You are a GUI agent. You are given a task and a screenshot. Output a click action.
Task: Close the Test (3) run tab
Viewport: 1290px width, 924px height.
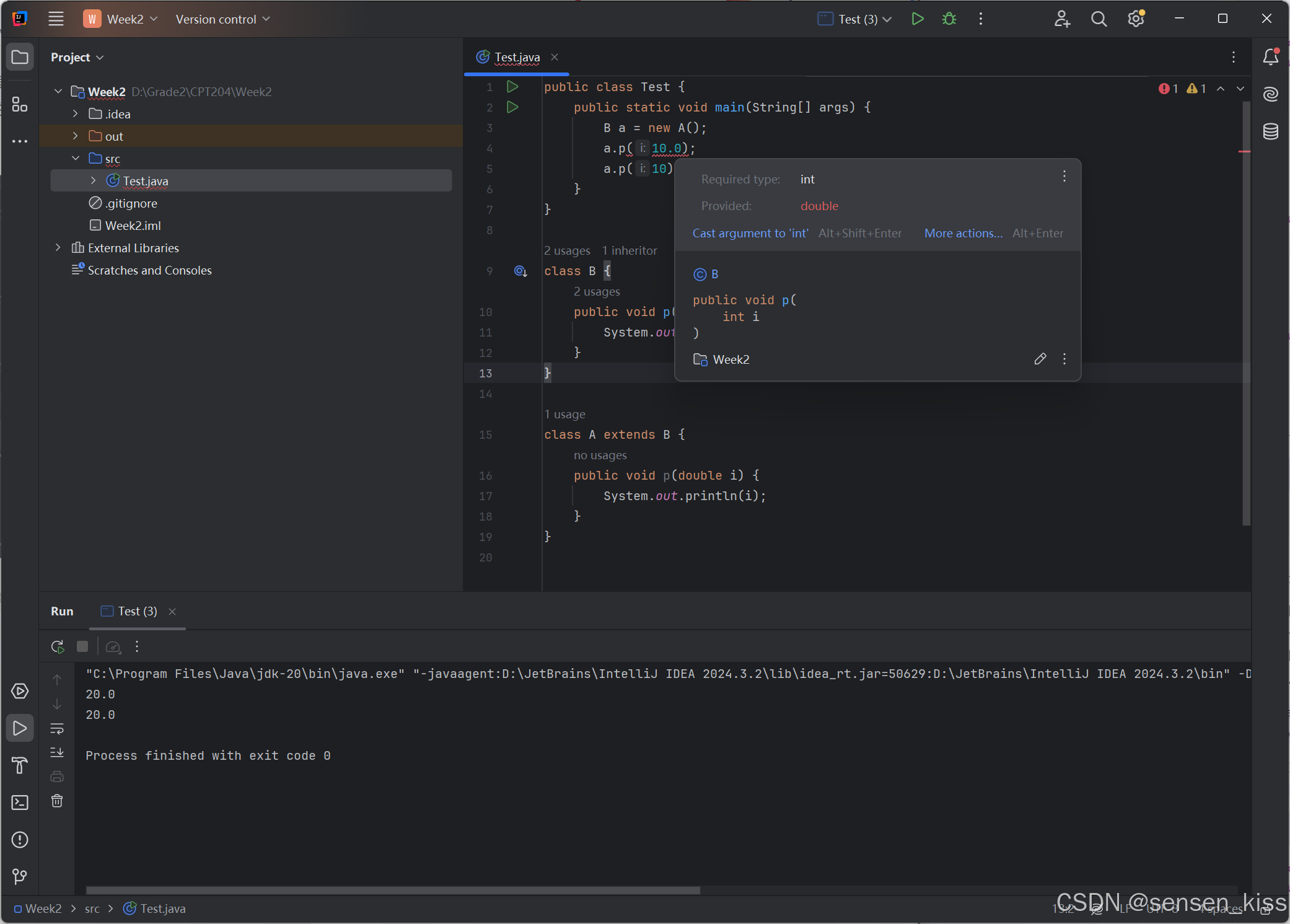[172, 612]
